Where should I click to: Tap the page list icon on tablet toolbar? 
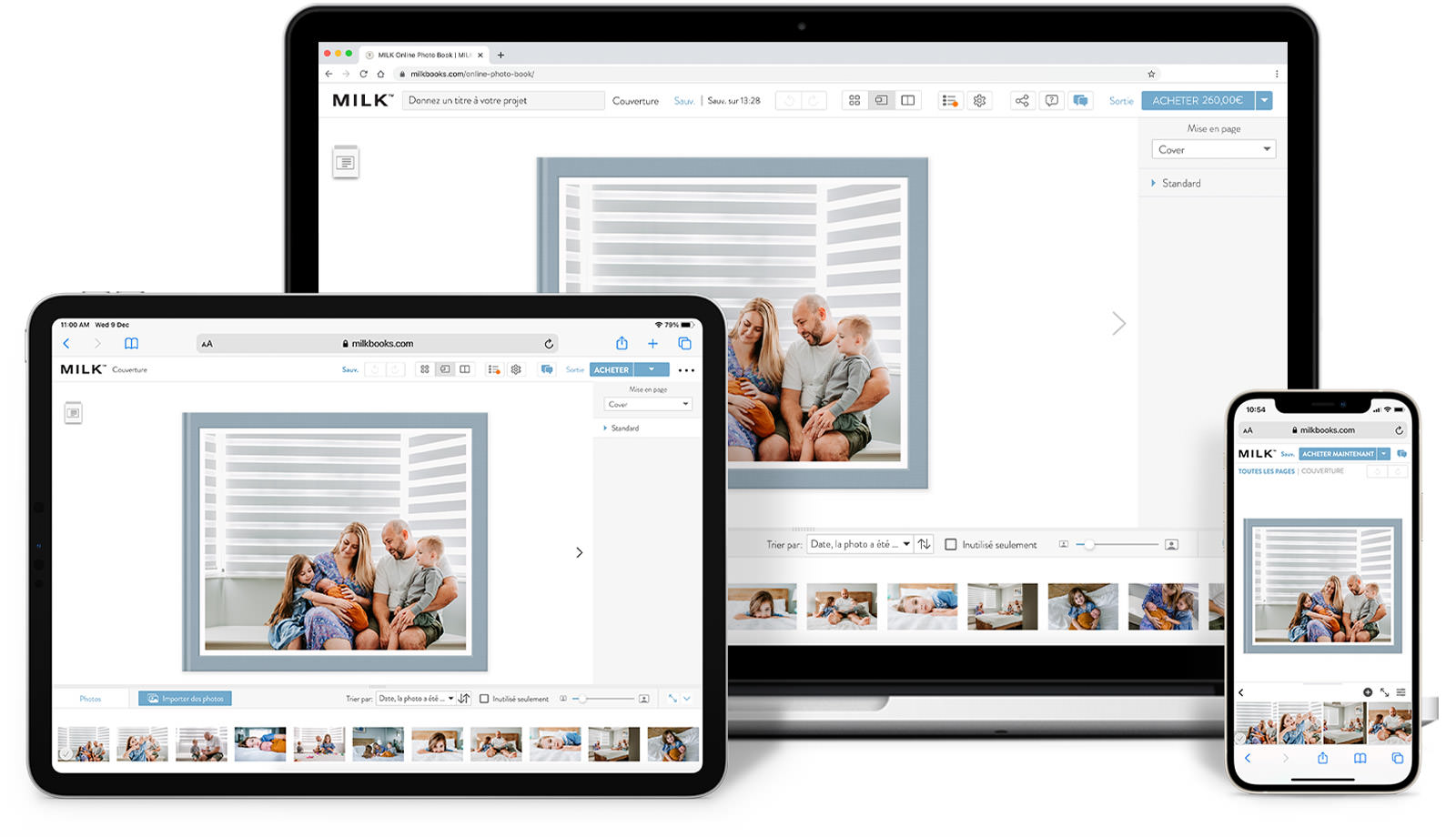pos(493,369)
